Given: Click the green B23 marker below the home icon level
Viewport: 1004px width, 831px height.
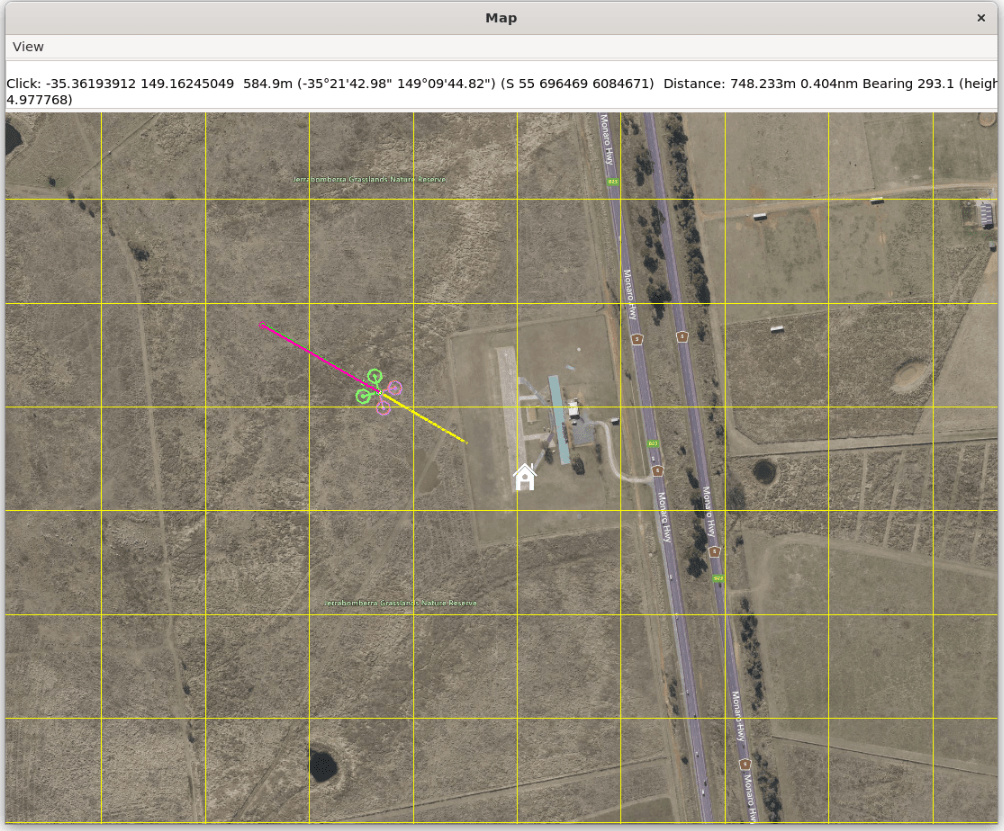Looking at the screenshot, I should pos(718,578).
